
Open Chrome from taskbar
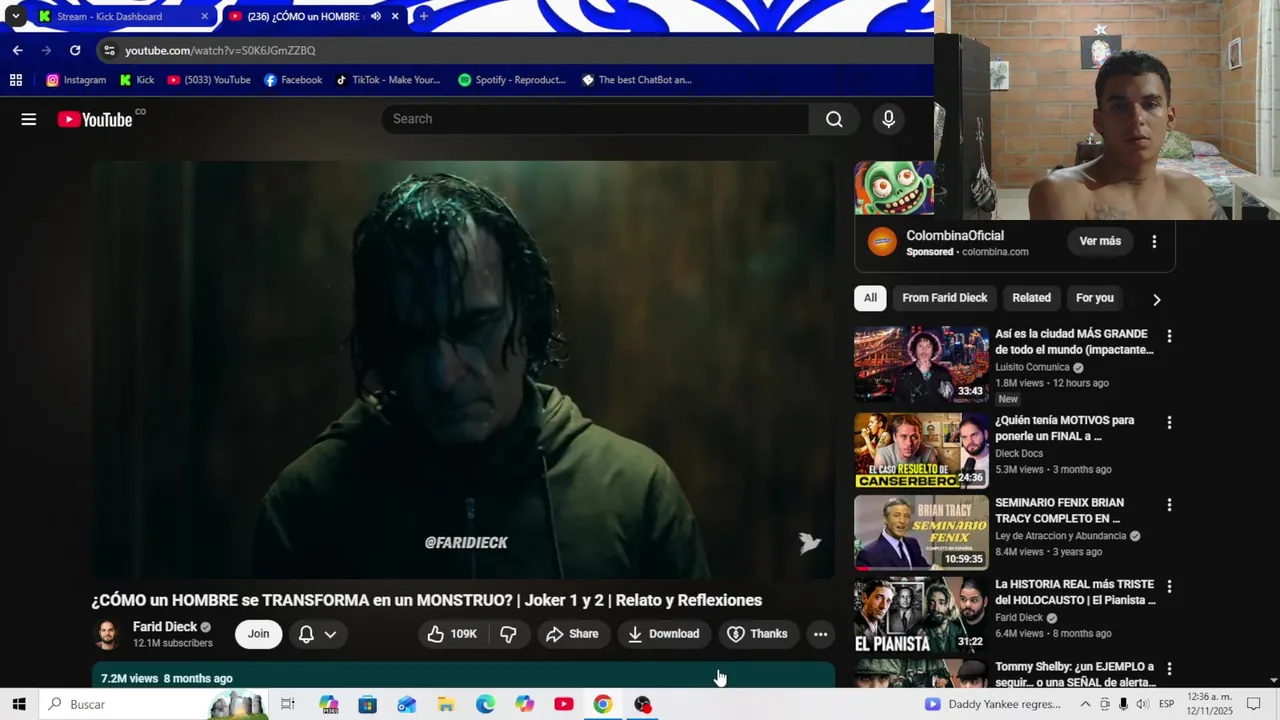tap(603, 704)
